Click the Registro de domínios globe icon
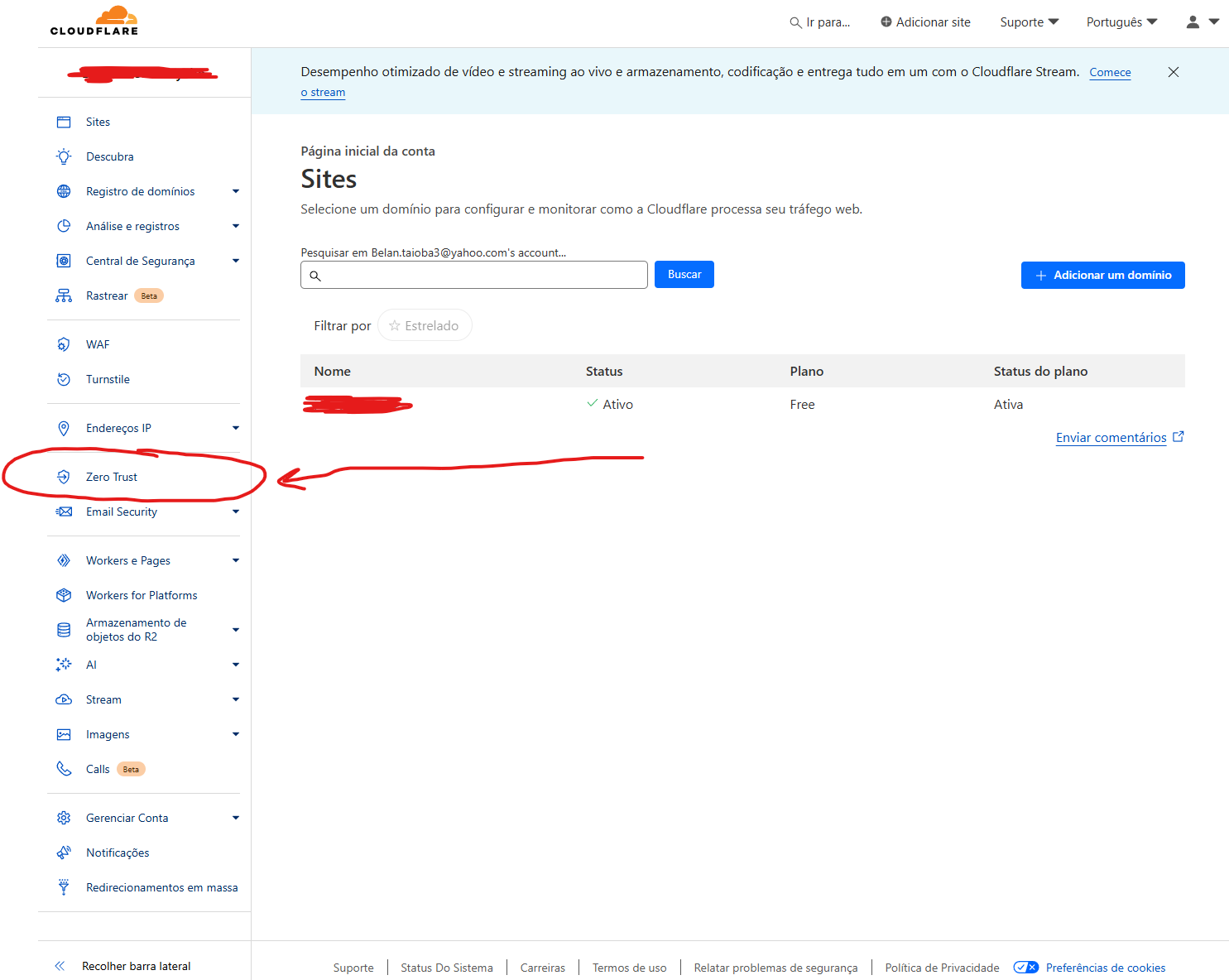Image resolution: width=1229 pixels, height=980 pixels. (64, 191)
